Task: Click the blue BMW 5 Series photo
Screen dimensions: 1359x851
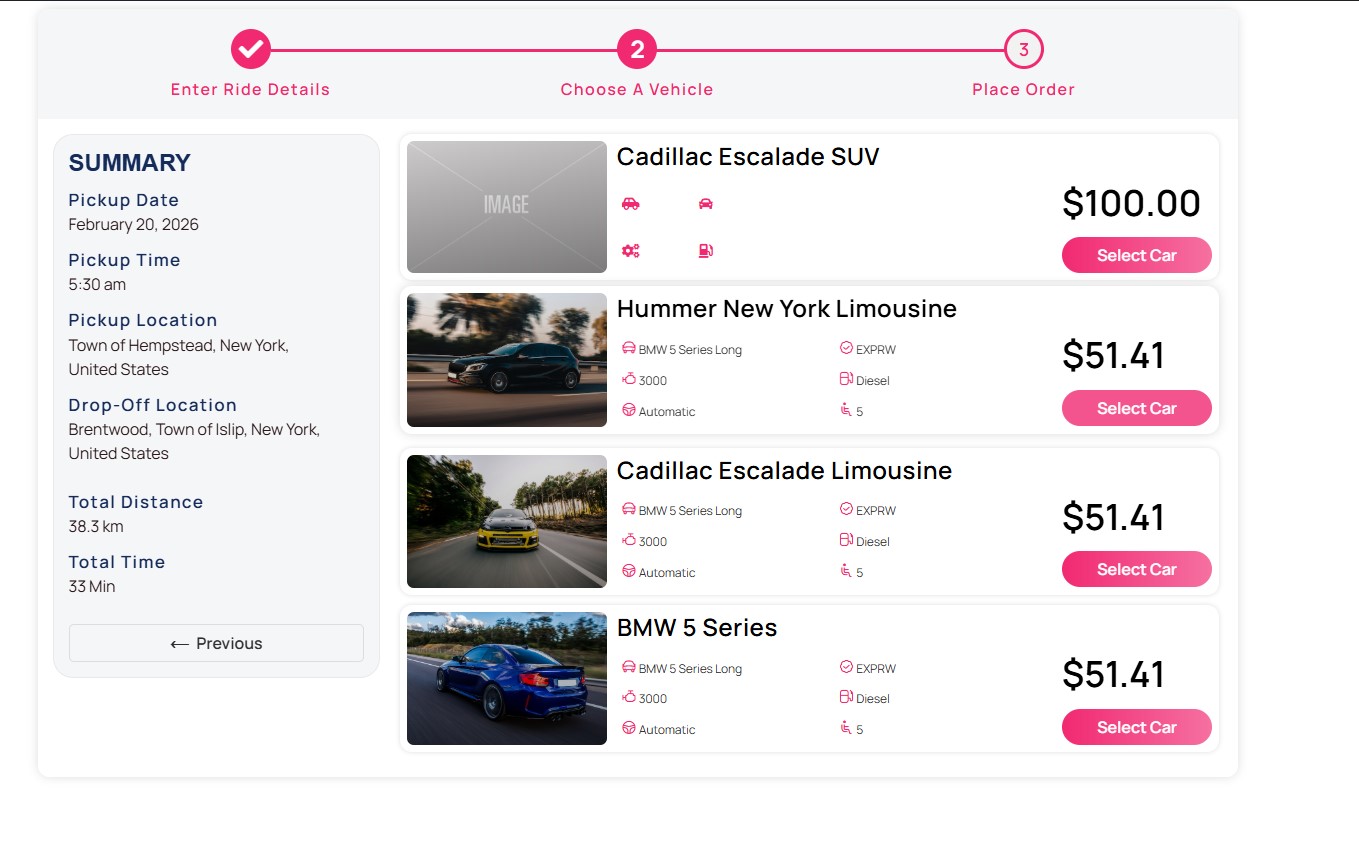Action: click(x=506, y=678)
